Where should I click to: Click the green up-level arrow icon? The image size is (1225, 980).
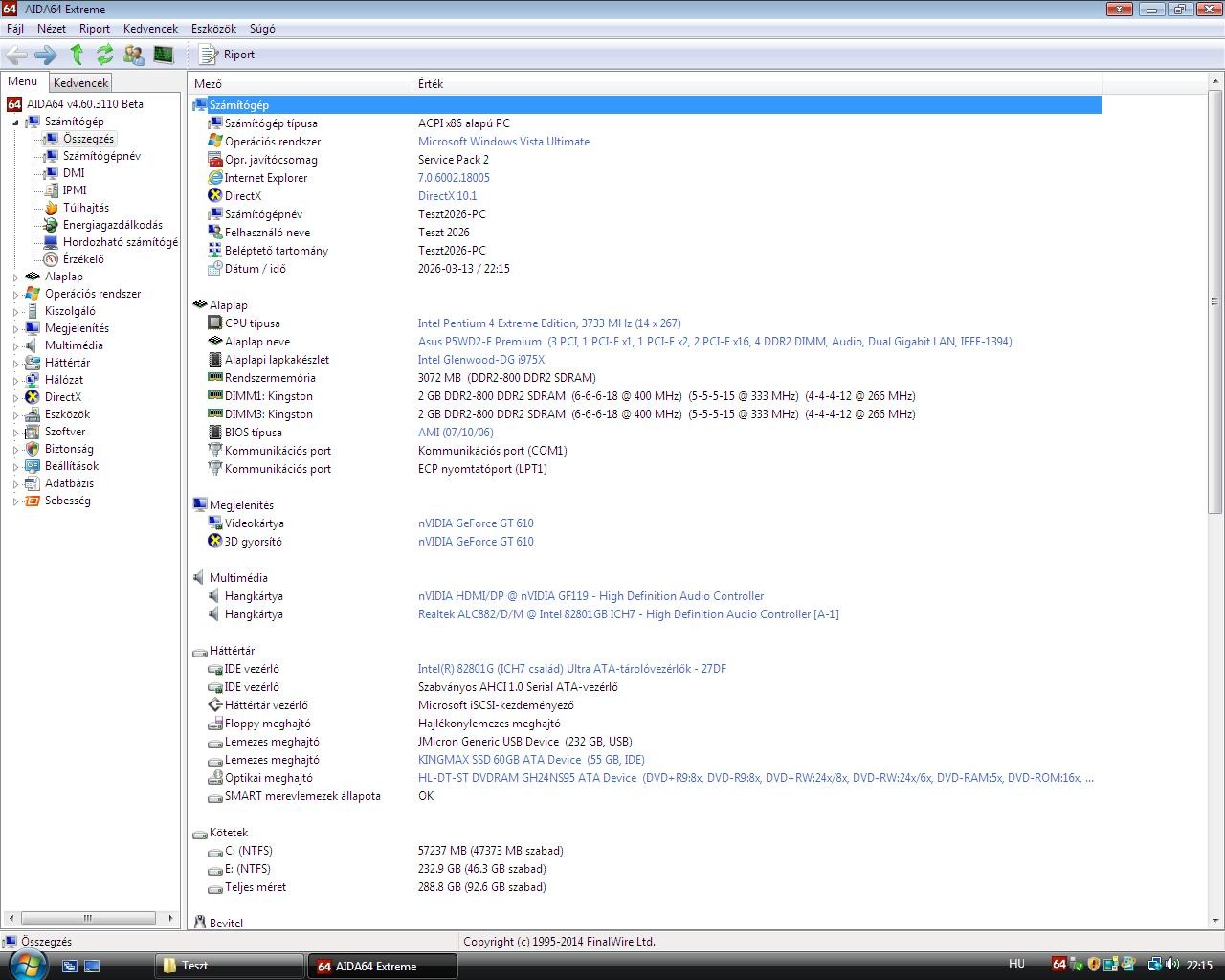[77, 55]
